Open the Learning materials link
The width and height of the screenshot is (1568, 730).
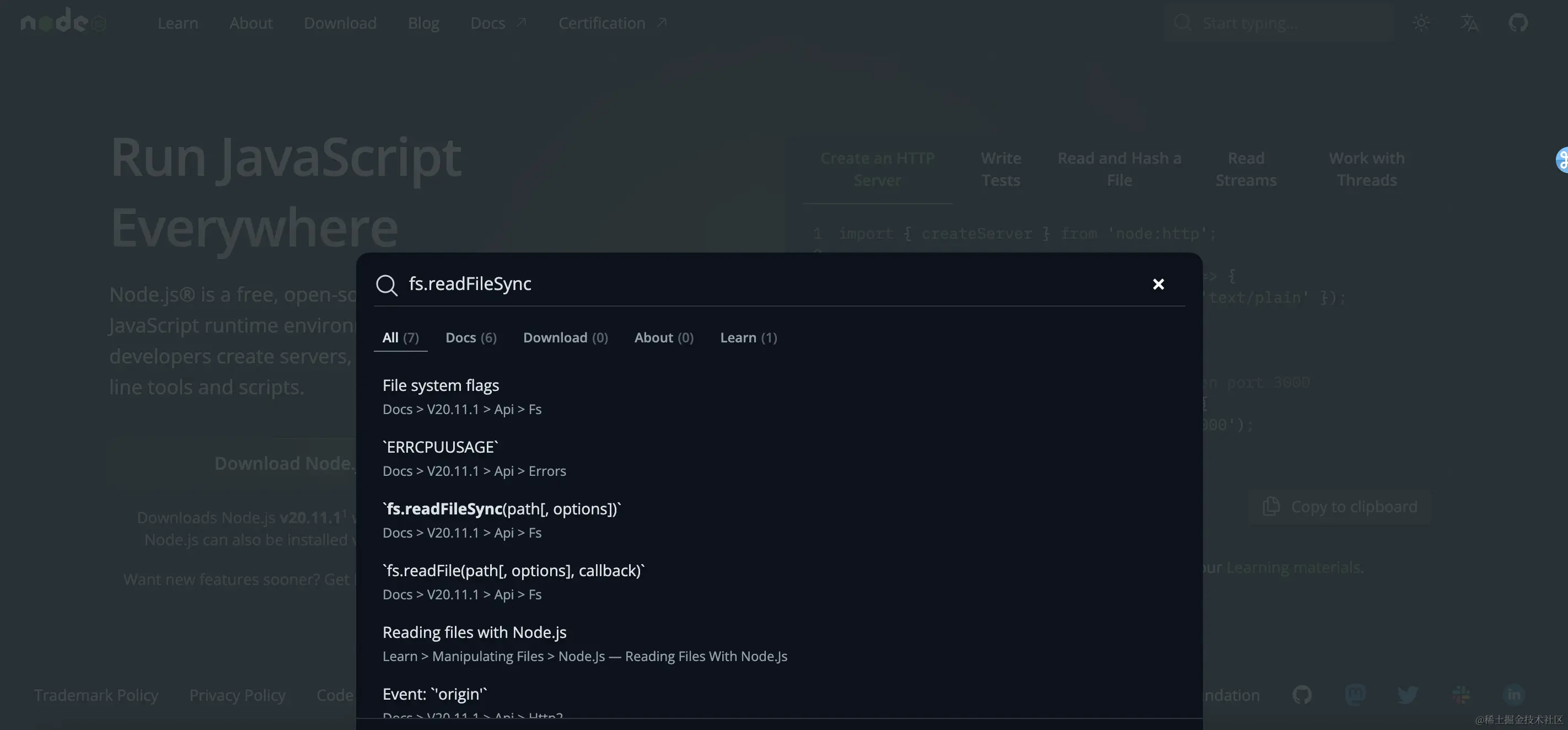coord(1293,567)
